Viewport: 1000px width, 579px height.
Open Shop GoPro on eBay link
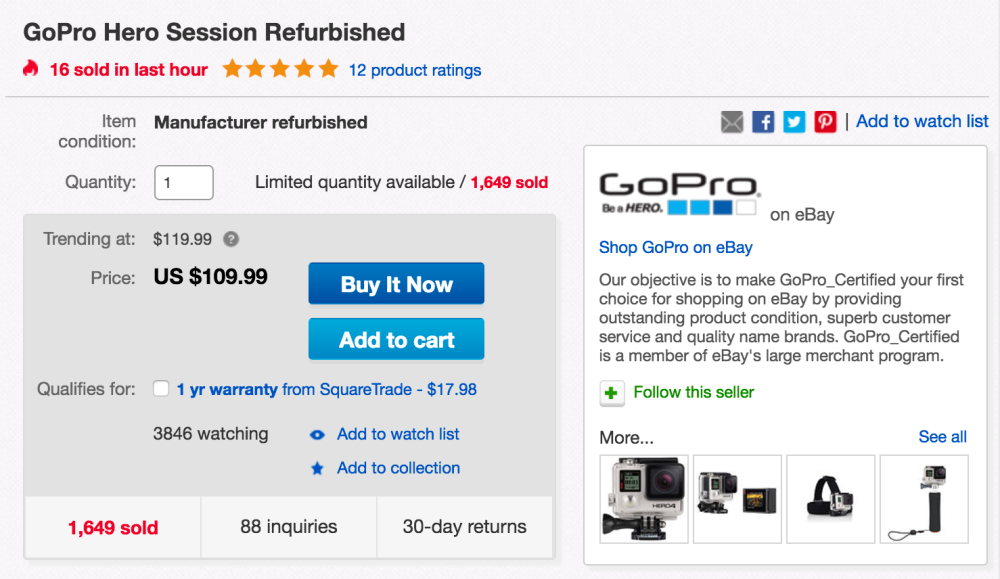[676, 247]
